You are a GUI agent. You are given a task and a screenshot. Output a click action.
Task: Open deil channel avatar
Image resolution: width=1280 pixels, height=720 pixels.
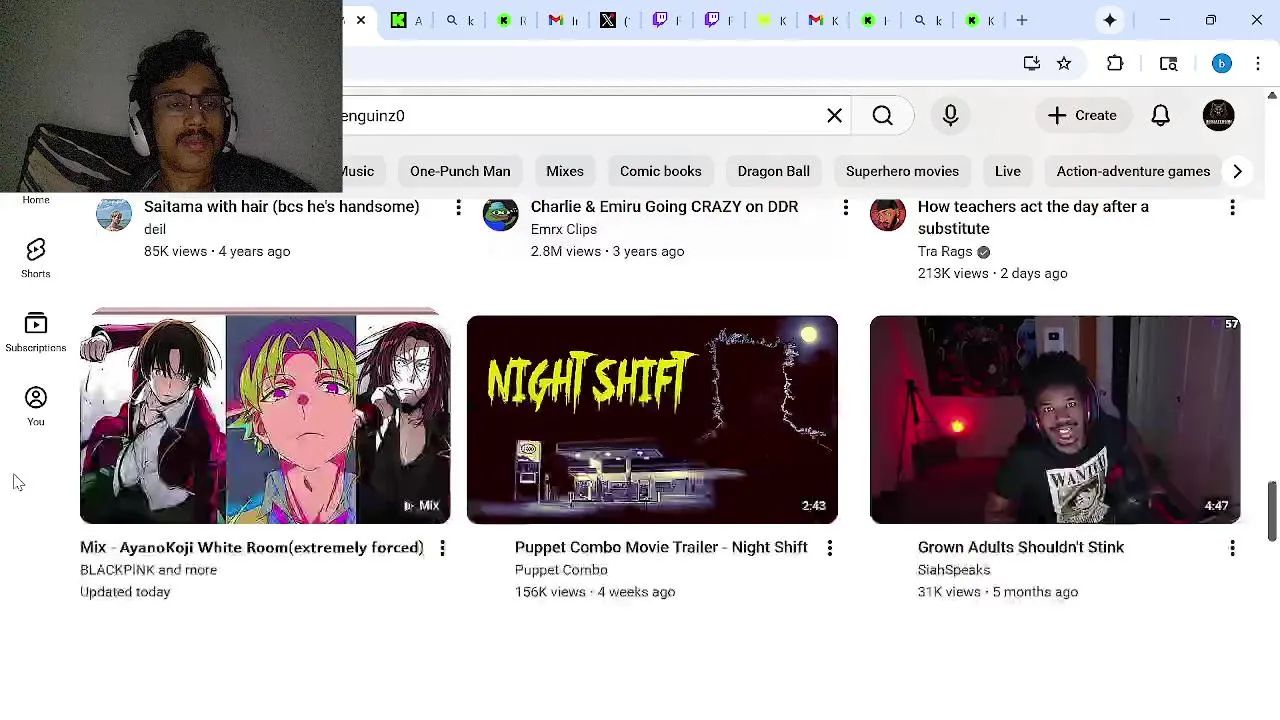tap(114, 214)
